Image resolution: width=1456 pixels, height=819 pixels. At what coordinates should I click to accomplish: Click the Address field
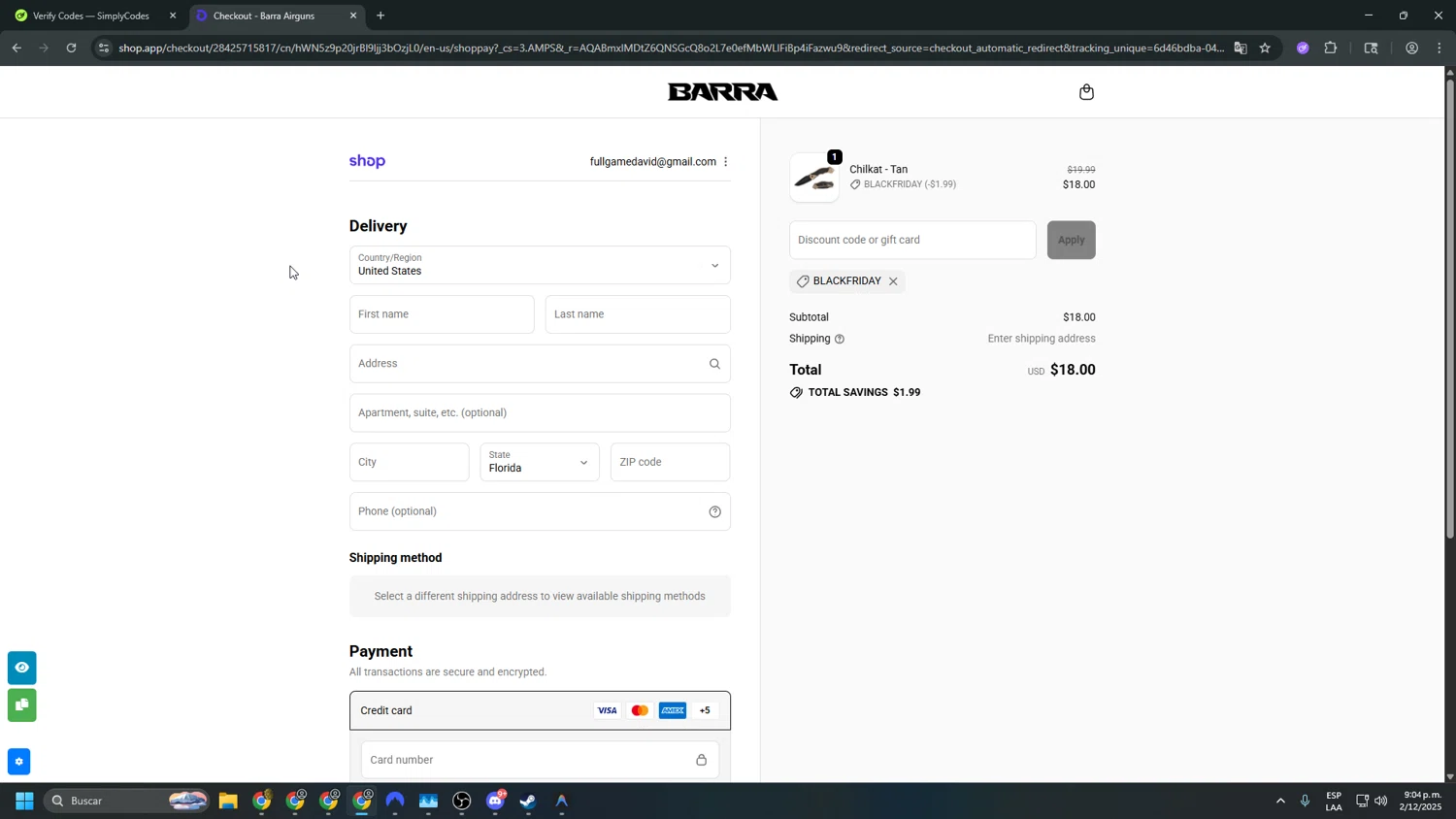[540, 364]
